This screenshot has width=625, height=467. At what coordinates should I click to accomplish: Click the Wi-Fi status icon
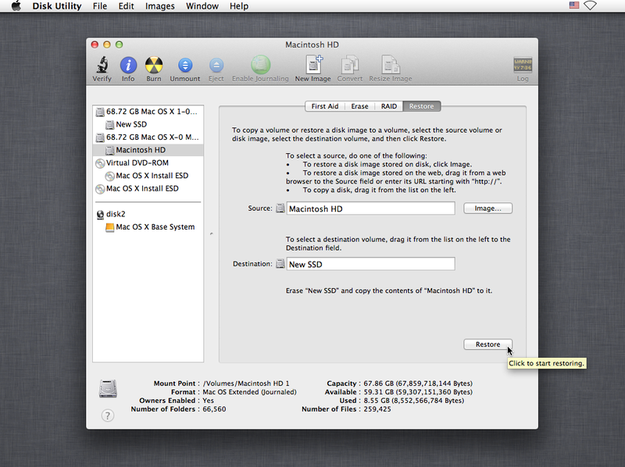(x=590, y=6)
